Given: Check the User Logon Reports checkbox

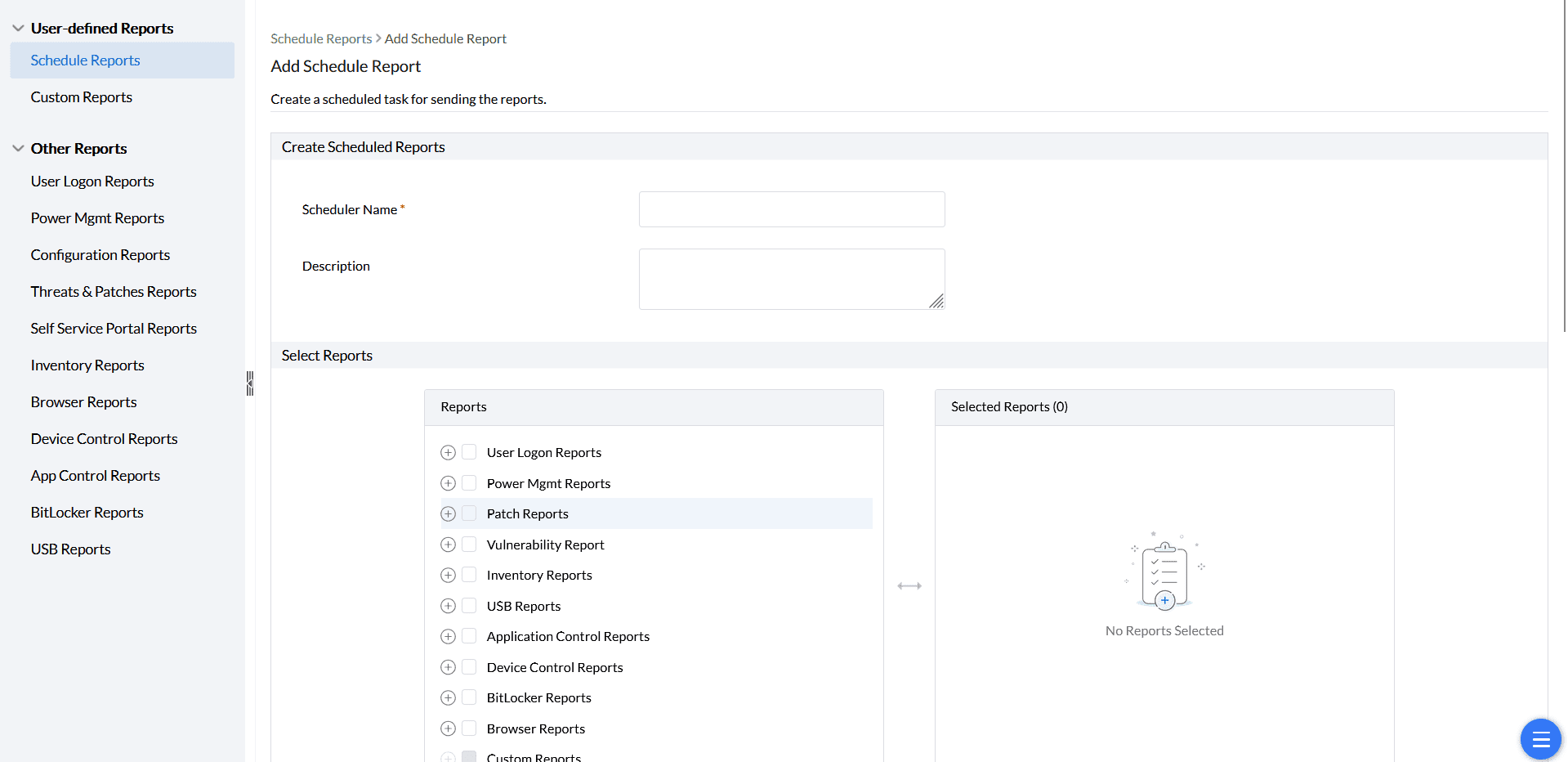Looking at the screenshot, I should (x=469, y=452).
